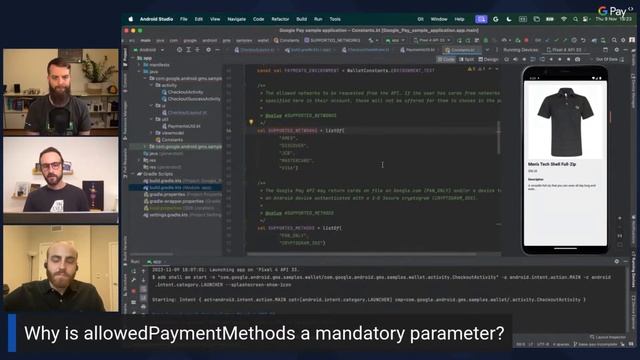Open the Tools menu
The height and width of the screenshot is (360, 640).
[335, 19]
